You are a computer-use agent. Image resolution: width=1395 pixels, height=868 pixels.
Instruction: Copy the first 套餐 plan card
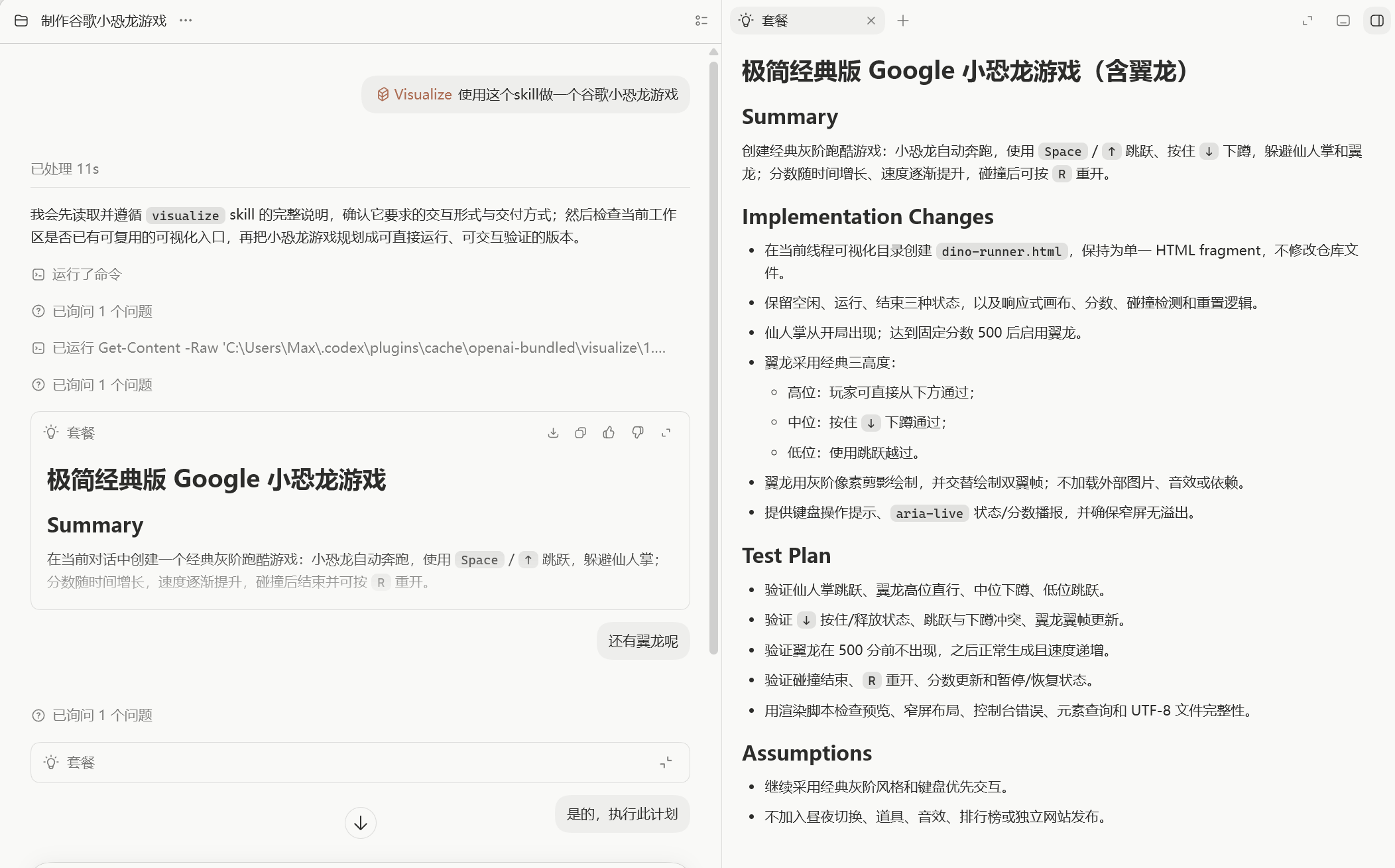click(581, 433)
